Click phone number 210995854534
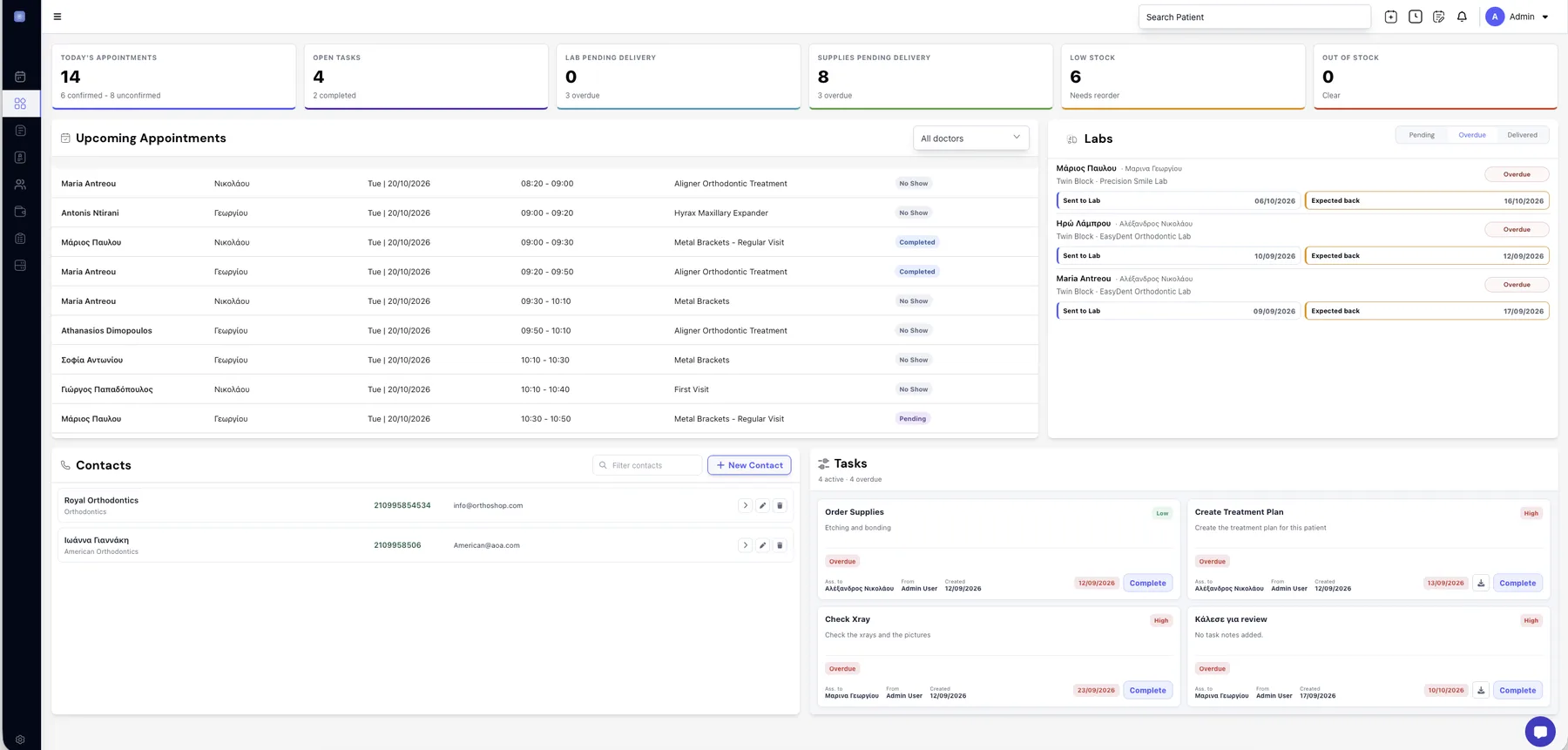The height and width of the screenshot is (750, 1568). 402,505
